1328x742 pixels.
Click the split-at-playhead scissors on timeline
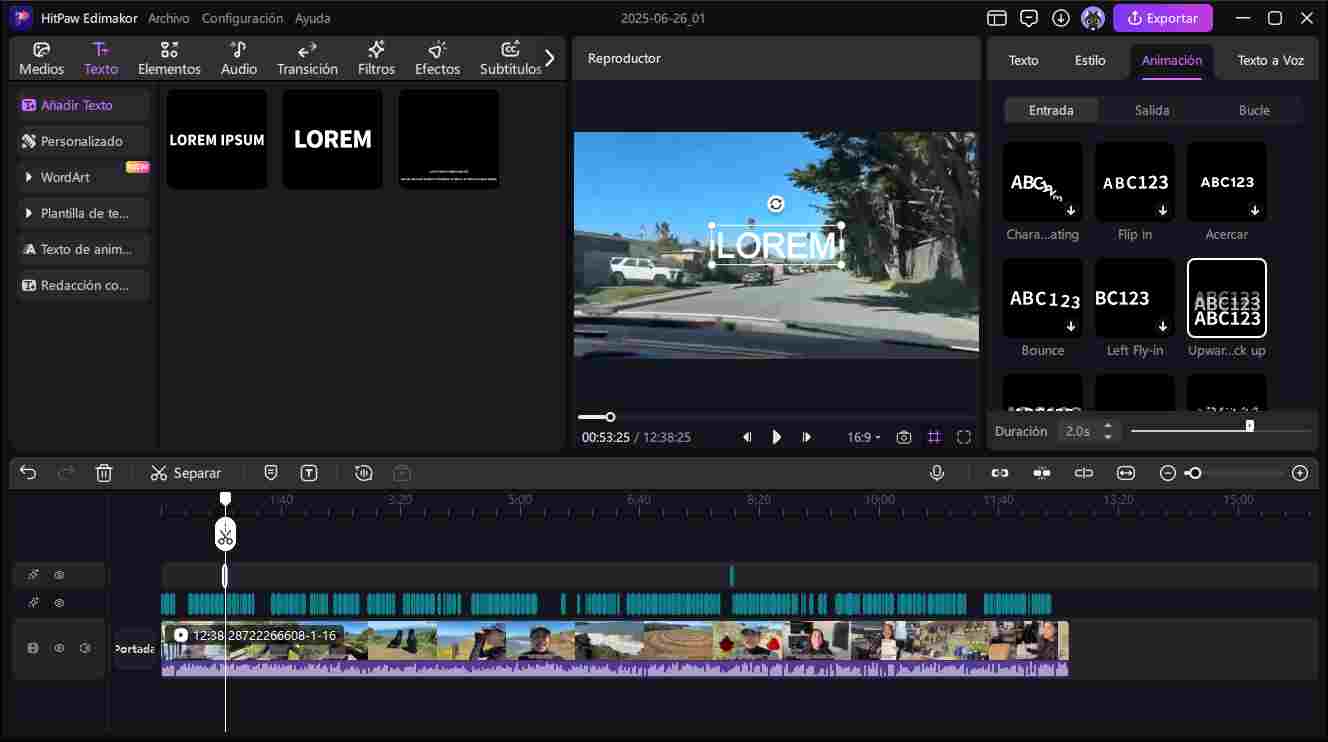click(225, 535)
